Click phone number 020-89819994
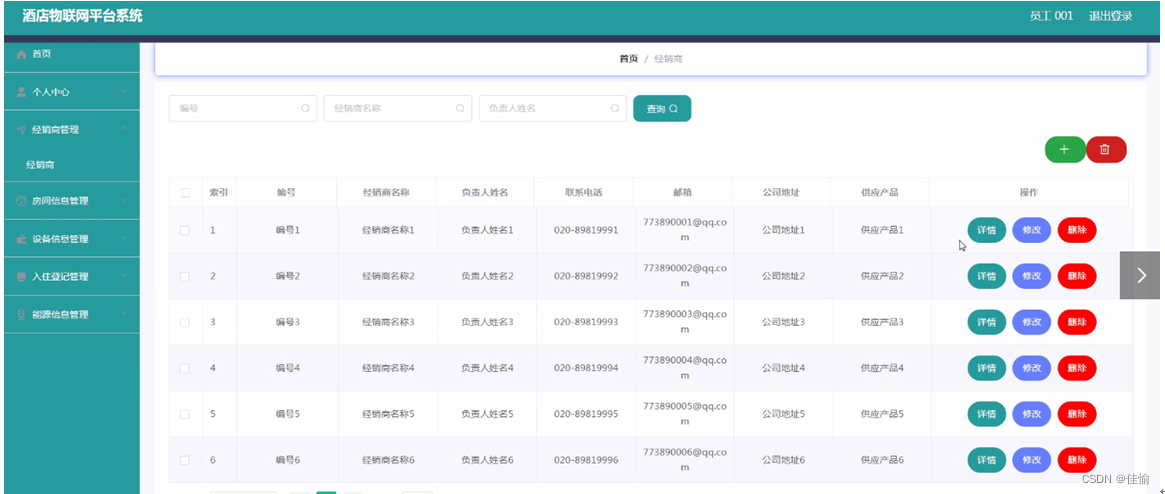This screenshot has width=1165, height=494. 586,368
